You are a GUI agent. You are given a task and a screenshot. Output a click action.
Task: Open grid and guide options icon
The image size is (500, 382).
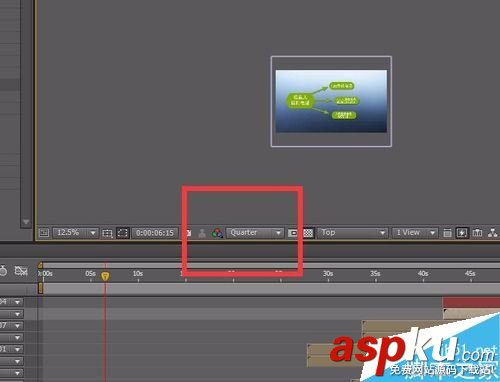point(107,233)
